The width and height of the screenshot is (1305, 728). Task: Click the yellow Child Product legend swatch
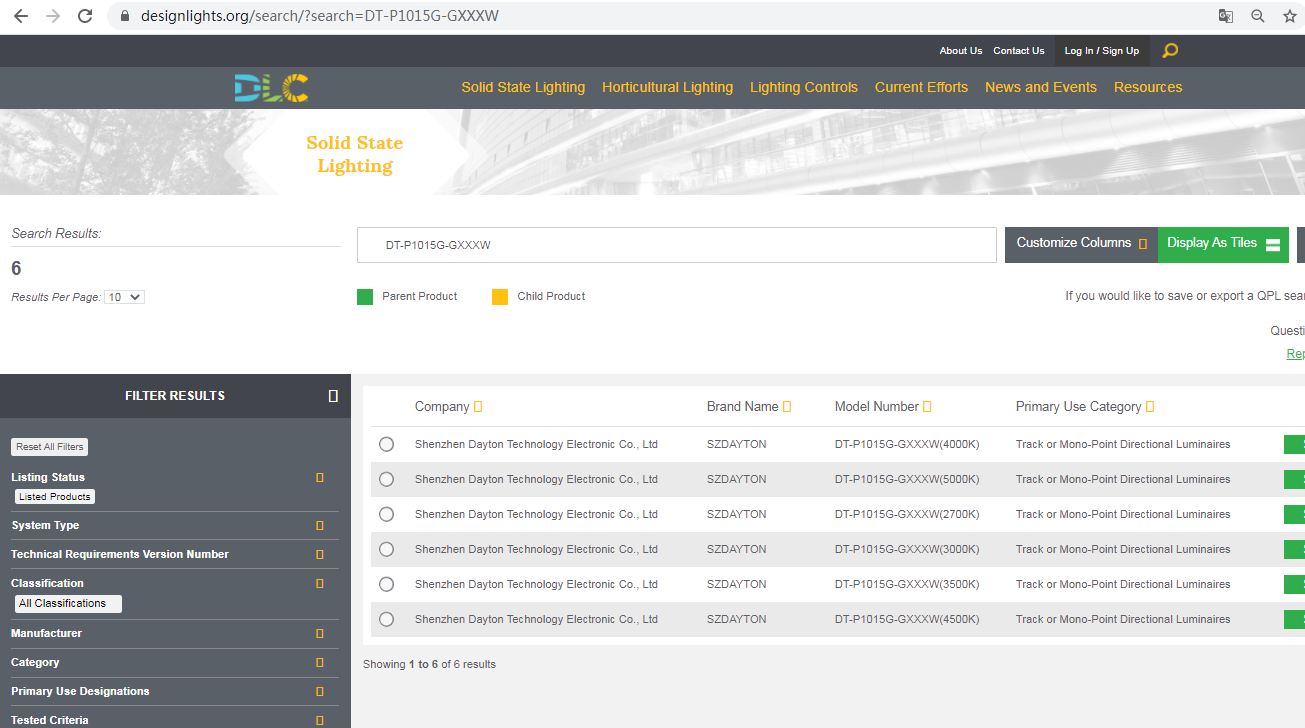500,297
